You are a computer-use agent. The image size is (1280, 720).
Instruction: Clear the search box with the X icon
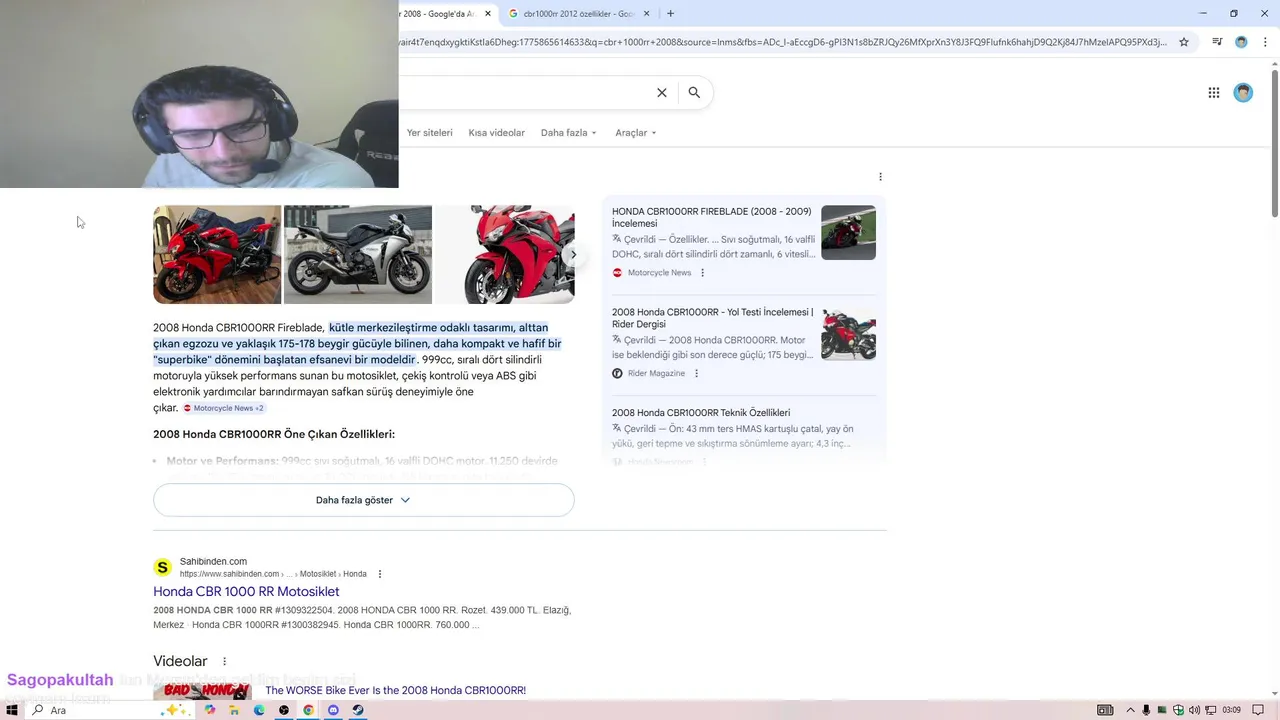pyautogui.click(x=661, y=92)
